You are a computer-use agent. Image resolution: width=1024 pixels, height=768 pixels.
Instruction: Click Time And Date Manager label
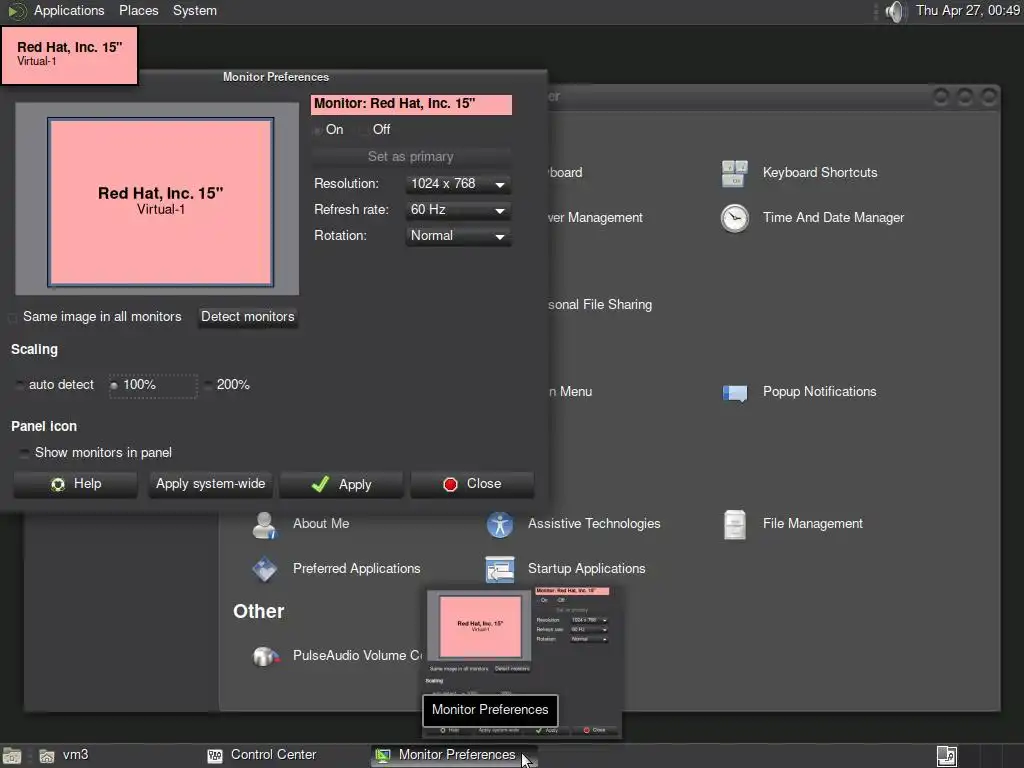pos(833,218)
